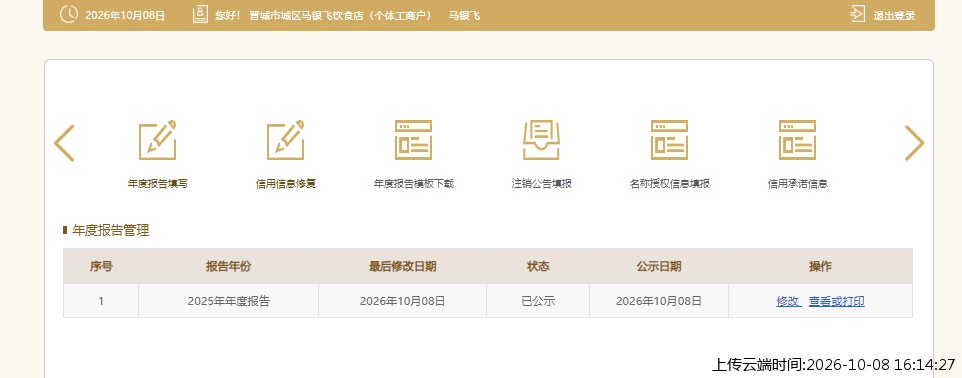The height and width of the screenshot is (378, 962).
Task: Click the 已公示 status cell
Action: (x=538, y=301)
